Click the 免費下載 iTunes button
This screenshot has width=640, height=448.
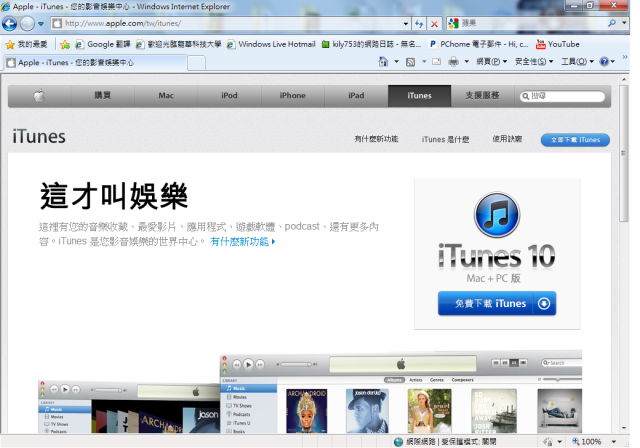pyautogui.click(x=497, y=303)
